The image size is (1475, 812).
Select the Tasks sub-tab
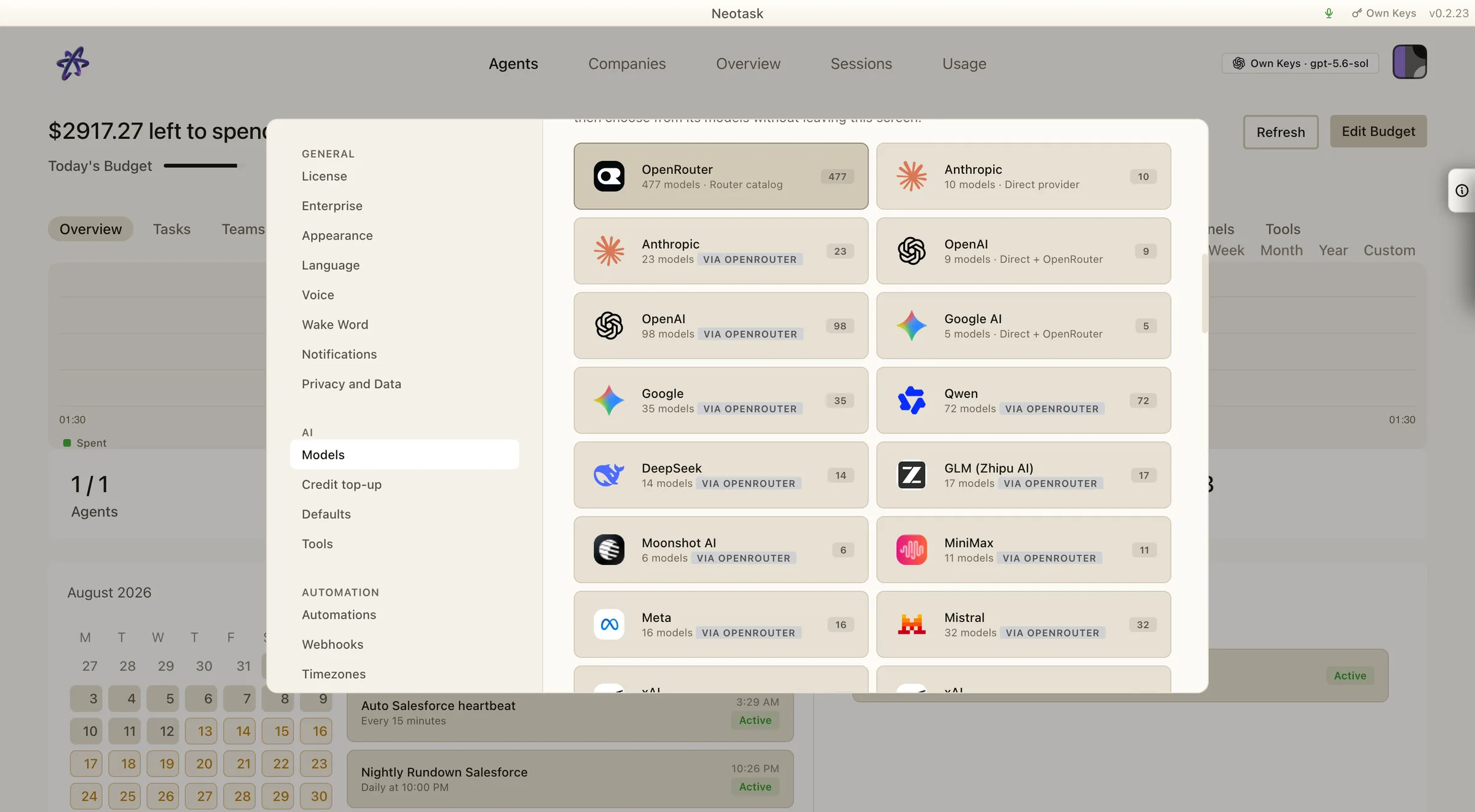point(171,229)
